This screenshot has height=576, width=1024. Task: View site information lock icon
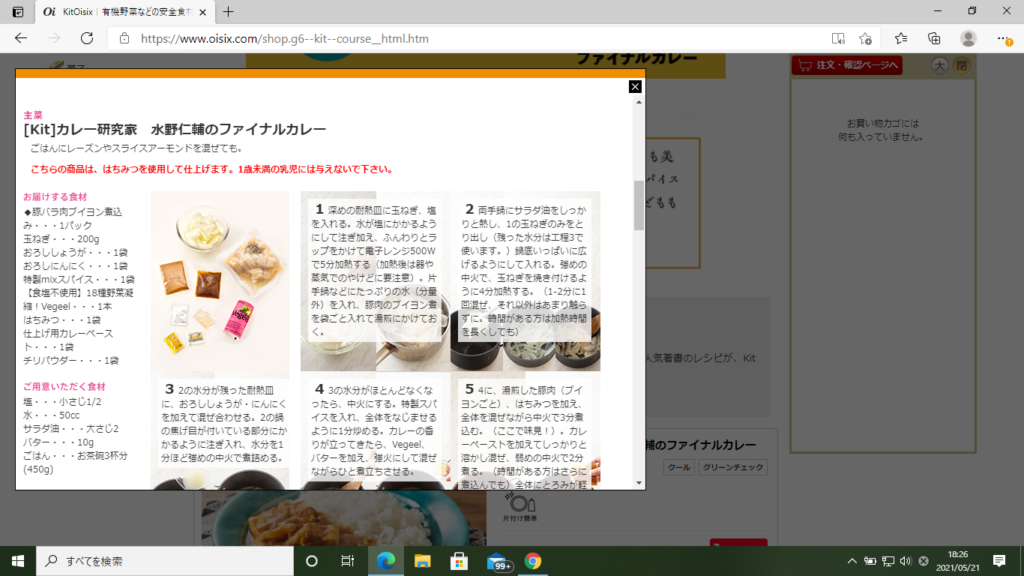tap(124, 39)
